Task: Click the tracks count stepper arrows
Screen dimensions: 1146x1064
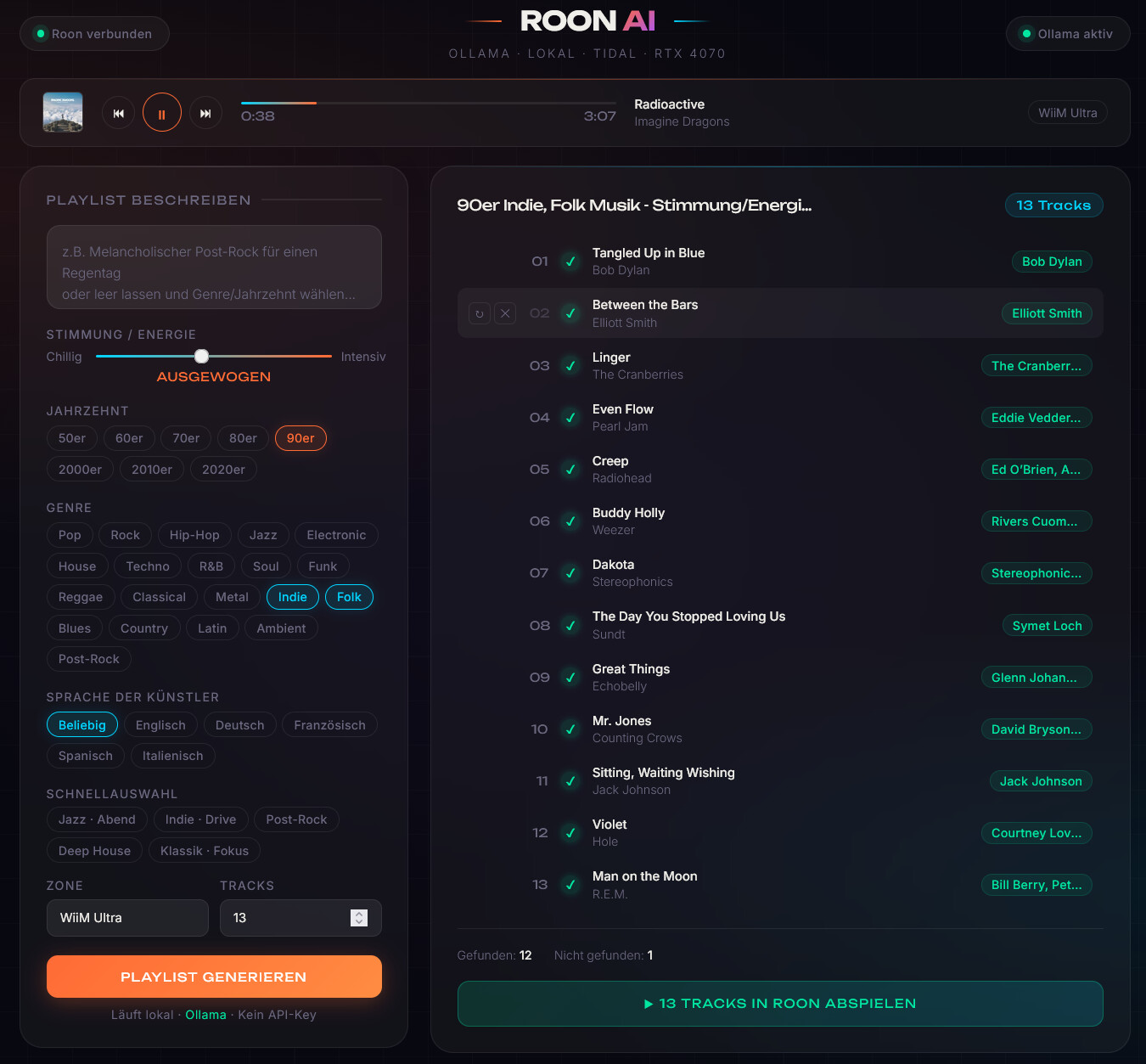Action: 359,918
